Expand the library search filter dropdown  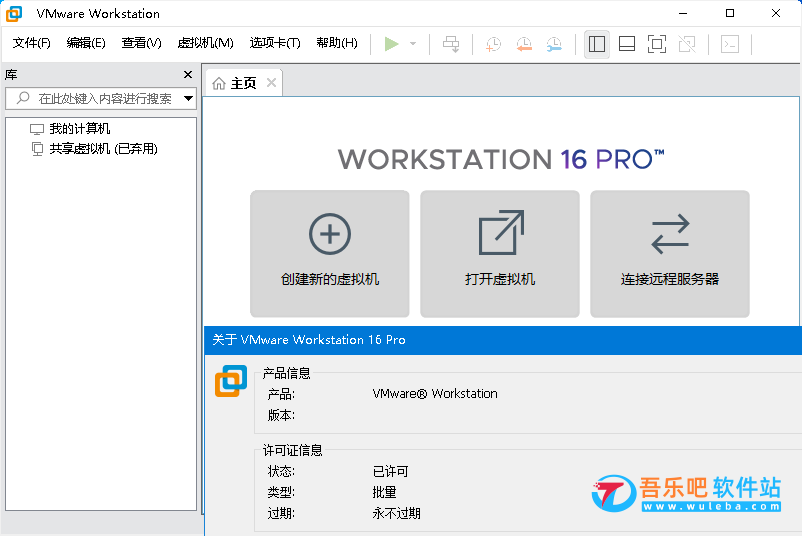(188, 98)
